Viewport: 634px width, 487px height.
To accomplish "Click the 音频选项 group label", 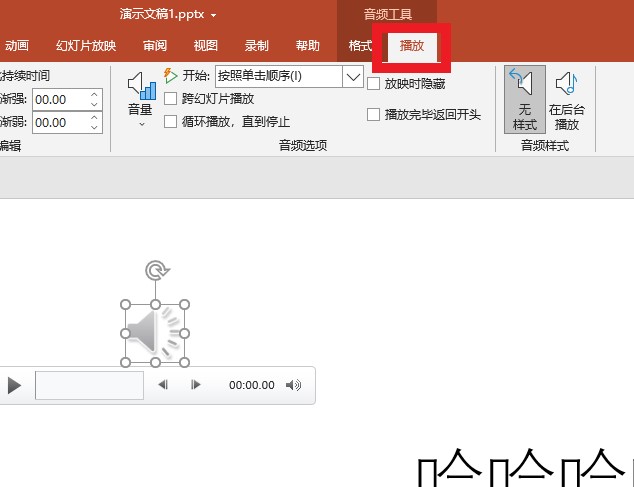I will click(303, 145).
